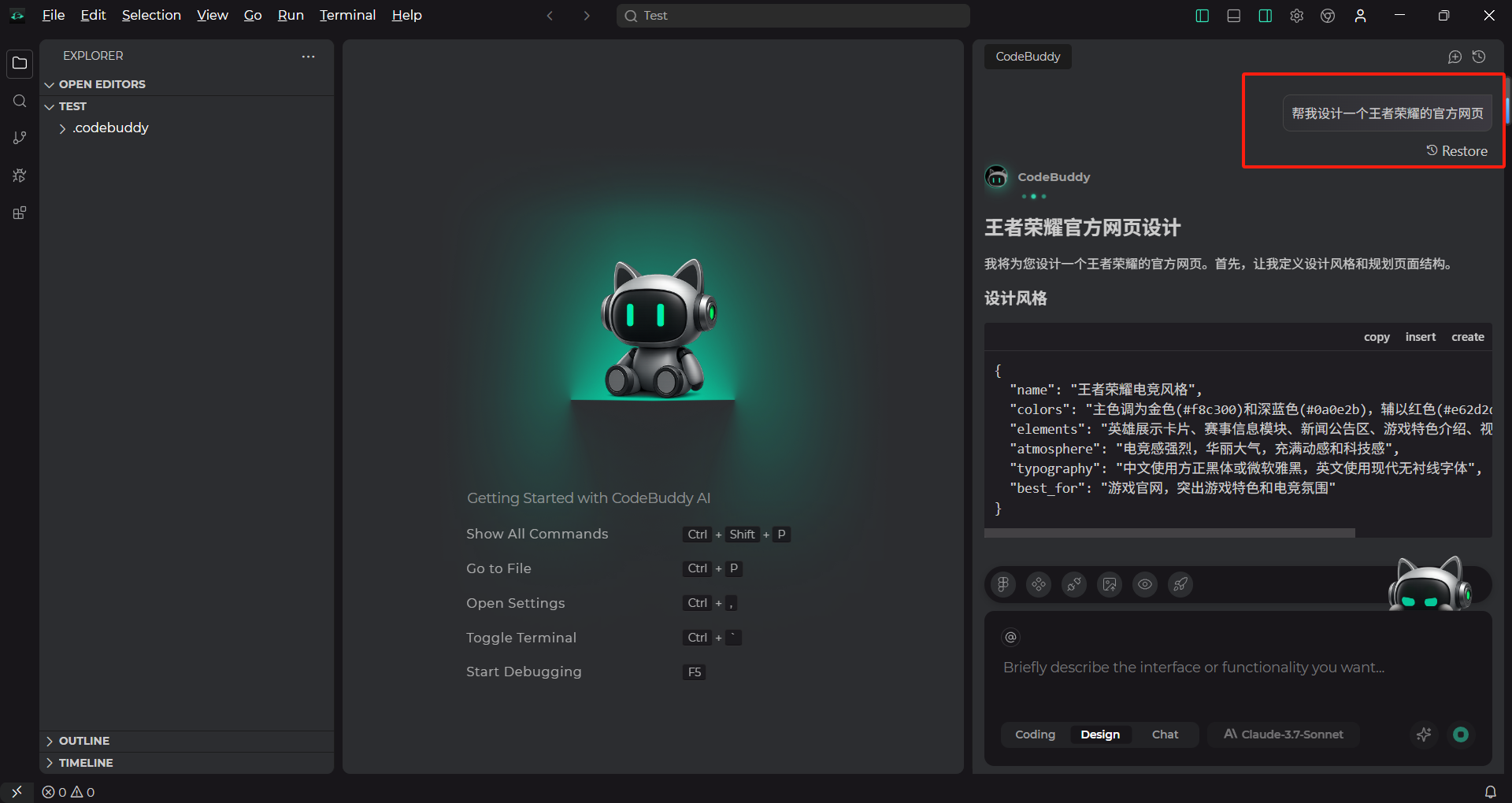Open the Extensions view
Viewport: 1512px width, 803px height.
[x=20, y=213]
